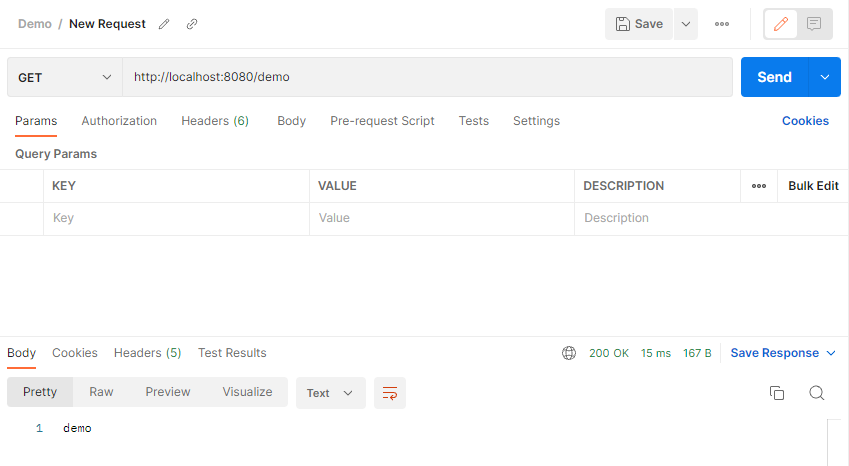Click the KEY column header

coord(64,186)
